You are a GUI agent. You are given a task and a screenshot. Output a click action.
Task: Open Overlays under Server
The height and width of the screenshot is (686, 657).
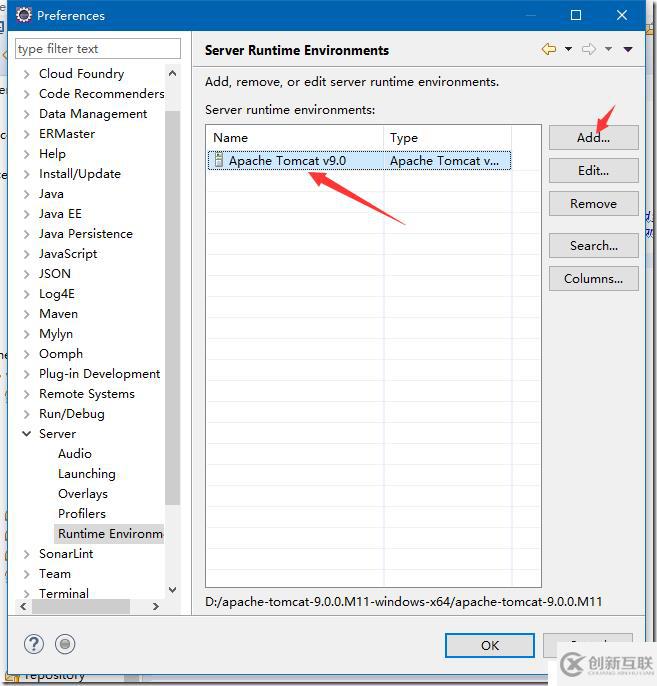[83, 494]
